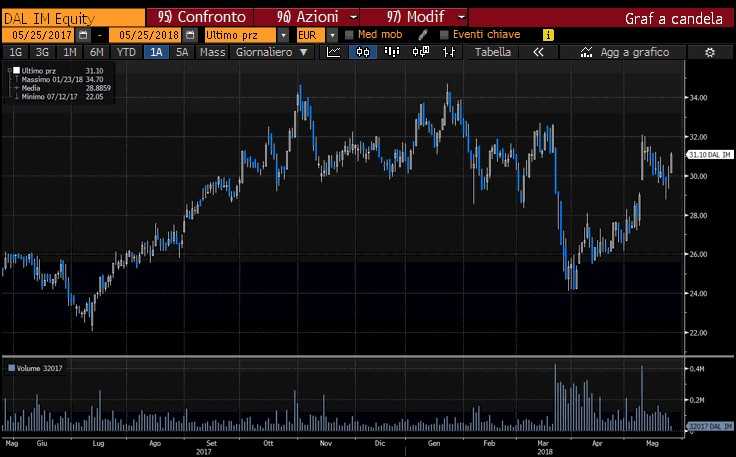Select the candlestick chart type icon
This screenshot has height=457, width=736.
tap(363, 52)
